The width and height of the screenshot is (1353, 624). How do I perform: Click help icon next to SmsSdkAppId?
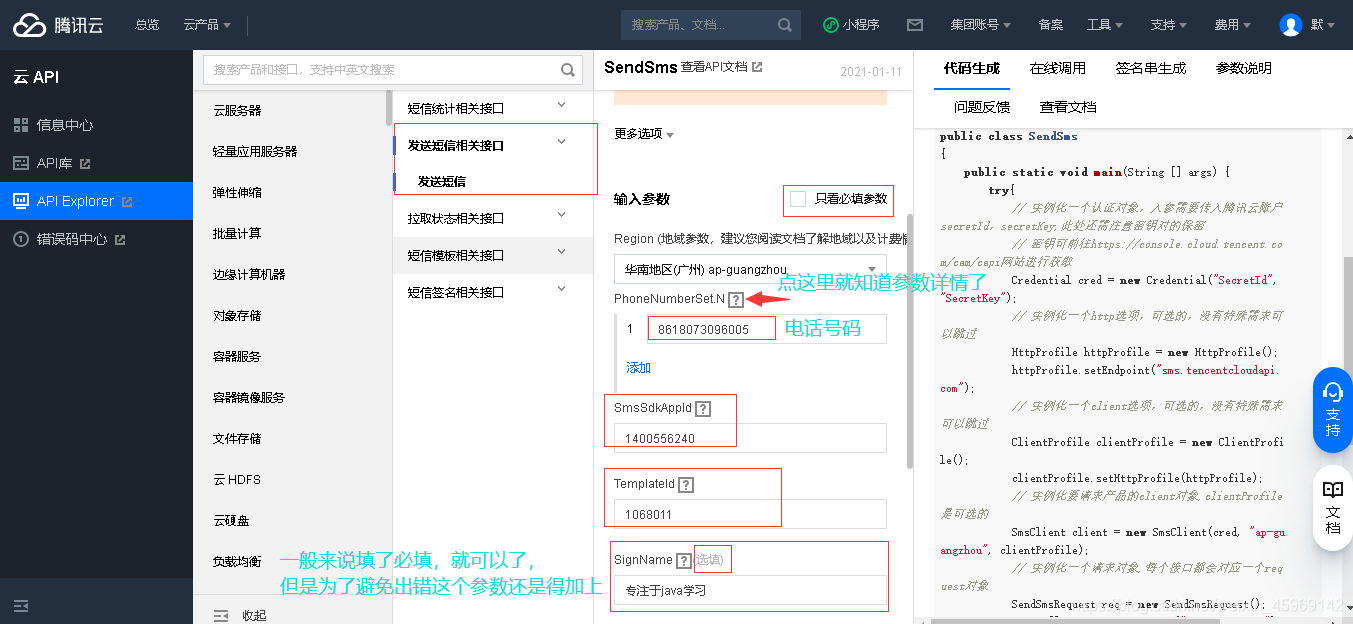pyautogui.click(x=703, y=409)
